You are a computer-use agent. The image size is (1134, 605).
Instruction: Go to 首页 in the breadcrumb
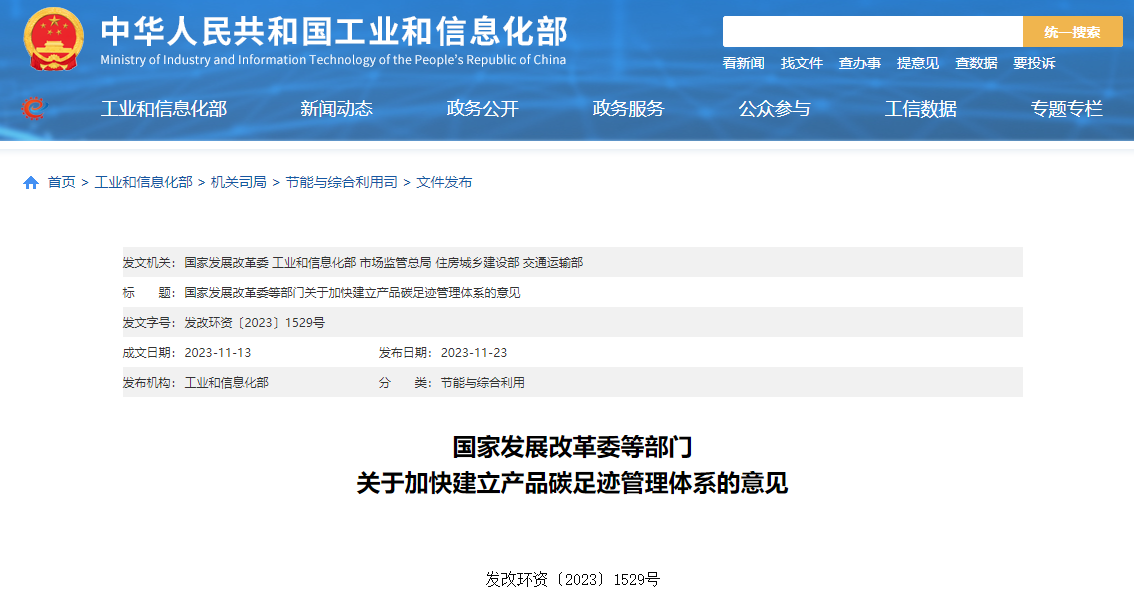[x=61, y=182]
